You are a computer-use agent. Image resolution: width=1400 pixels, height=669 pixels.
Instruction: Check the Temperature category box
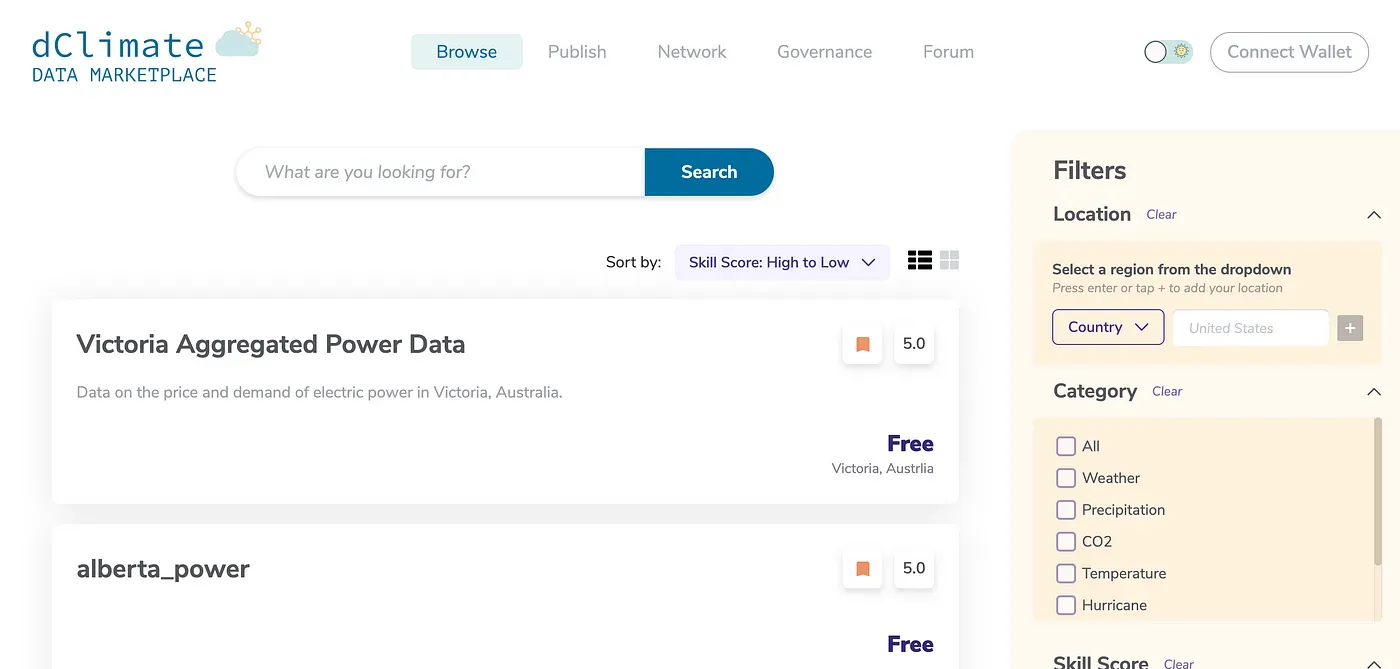coord(1066,573)
